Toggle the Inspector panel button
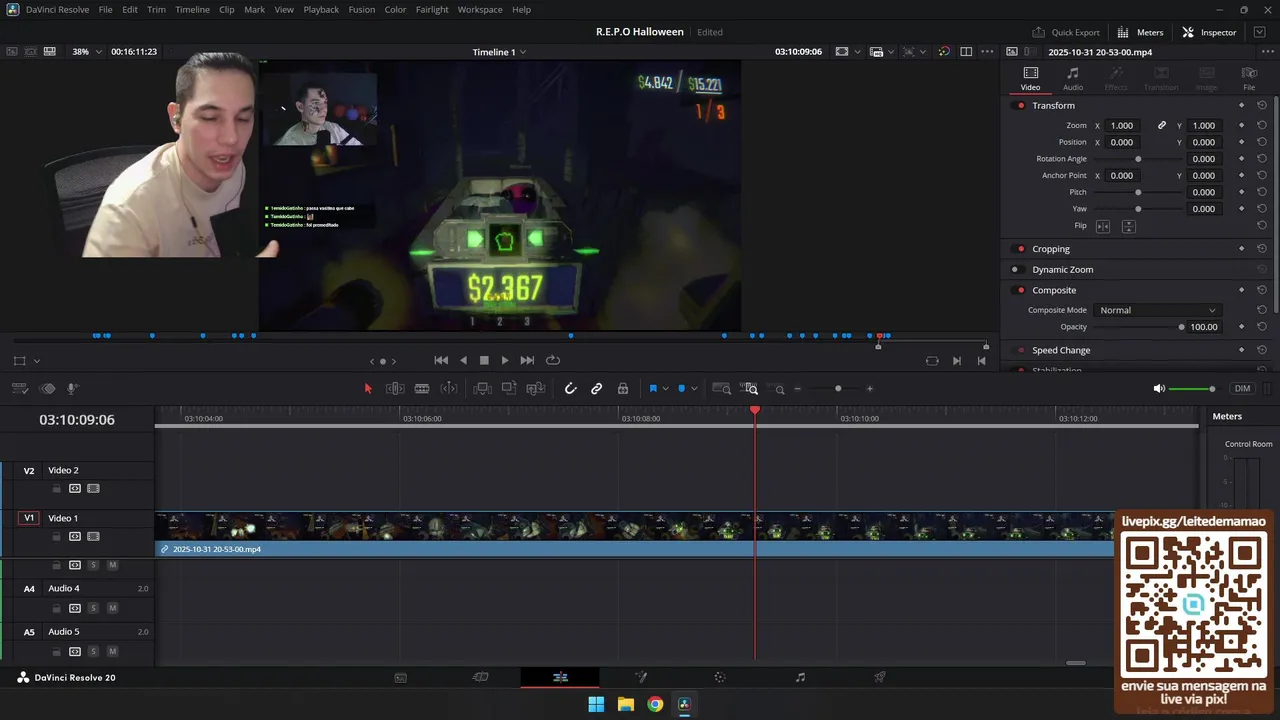Viewport: 1280px width, 720px height. (1209, 32)
